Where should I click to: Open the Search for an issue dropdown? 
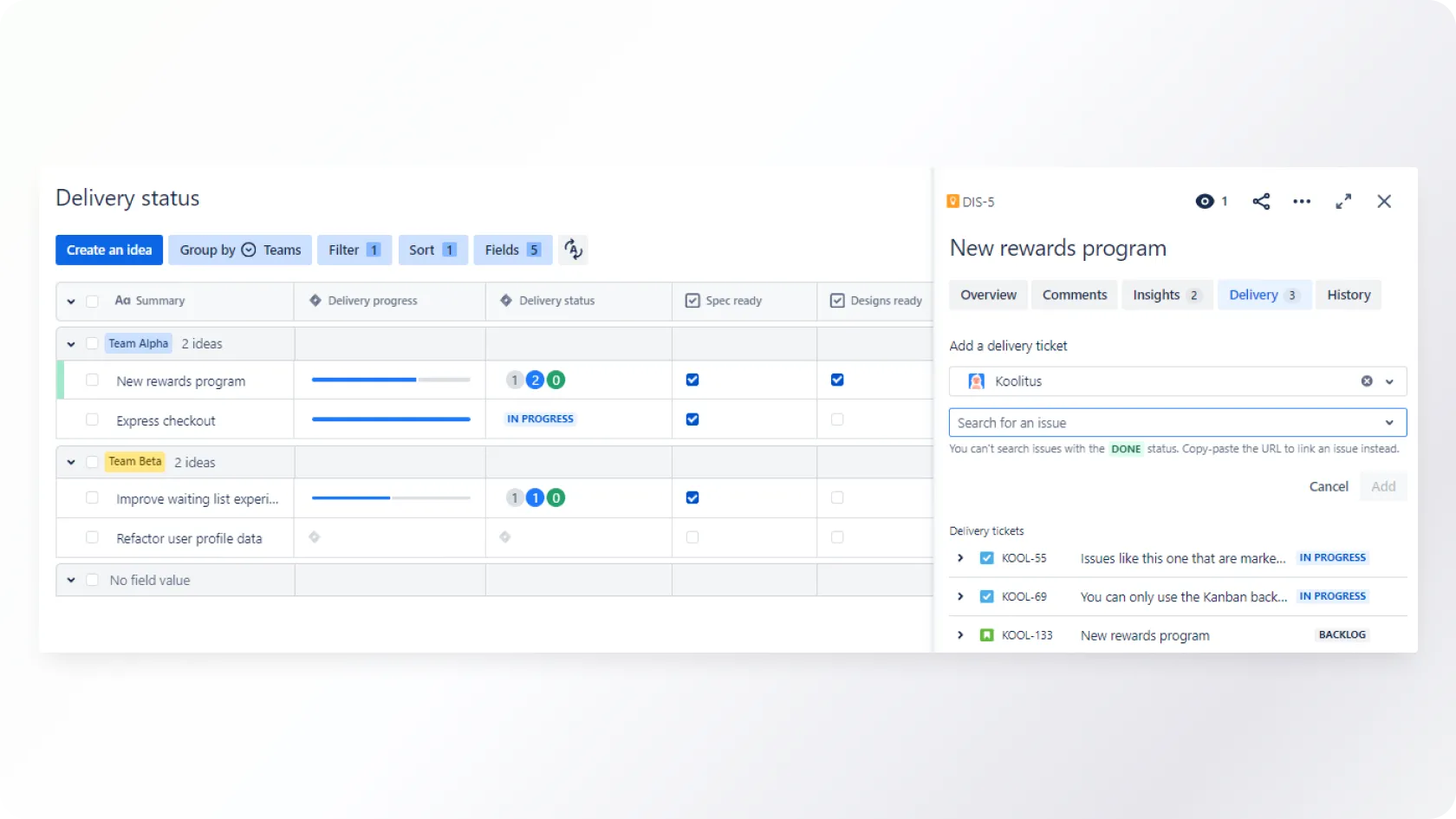pyautogui.click(x=1177, y=423)
